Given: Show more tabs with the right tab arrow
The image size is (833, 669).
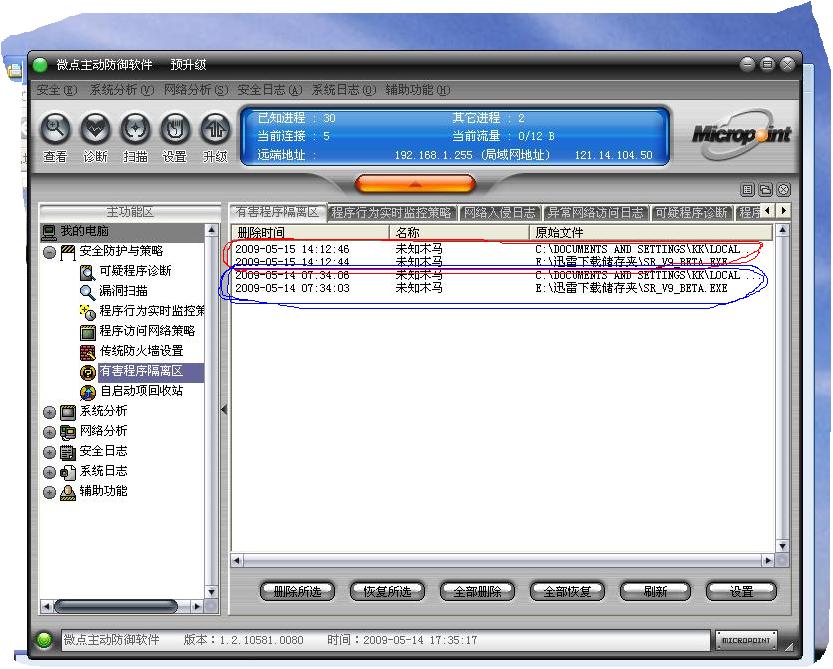Looking at the screenshot, I should pyautogui.click(x=783, y=210).
